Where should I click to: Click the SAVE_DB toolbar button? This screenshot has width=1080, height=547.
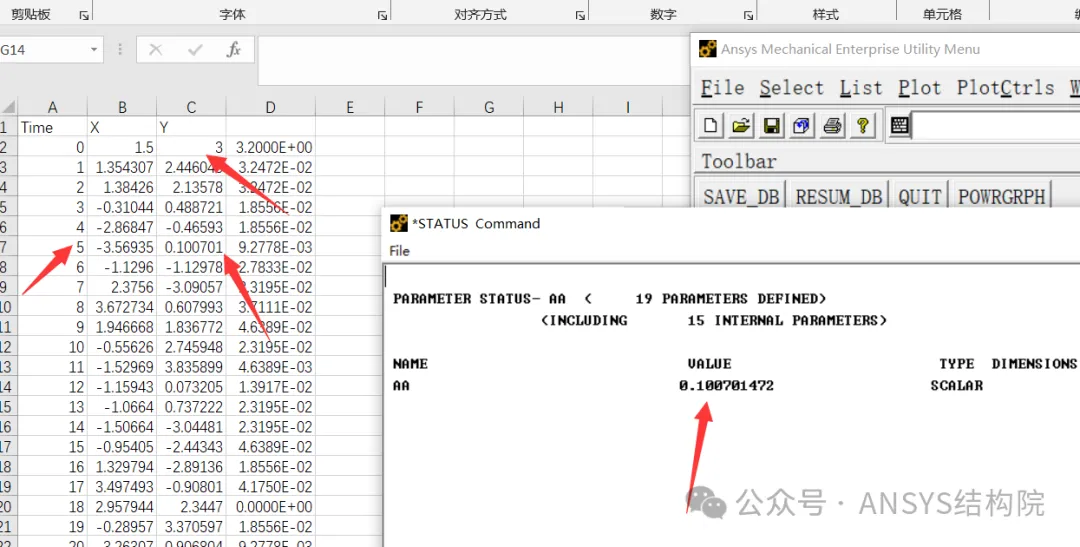coord(741,196)
